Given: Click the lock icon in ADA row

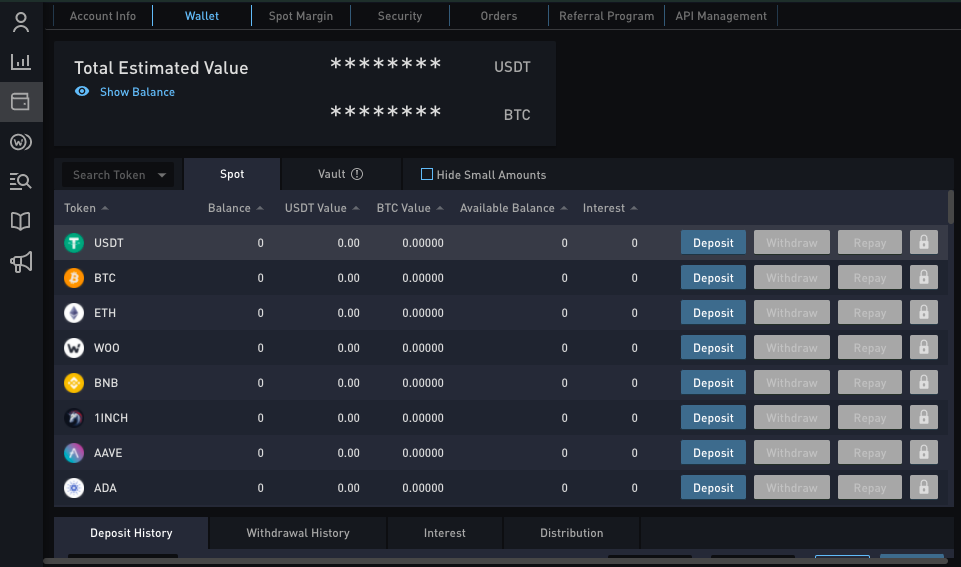Looking at the screenshot, I should click(924, 487).
